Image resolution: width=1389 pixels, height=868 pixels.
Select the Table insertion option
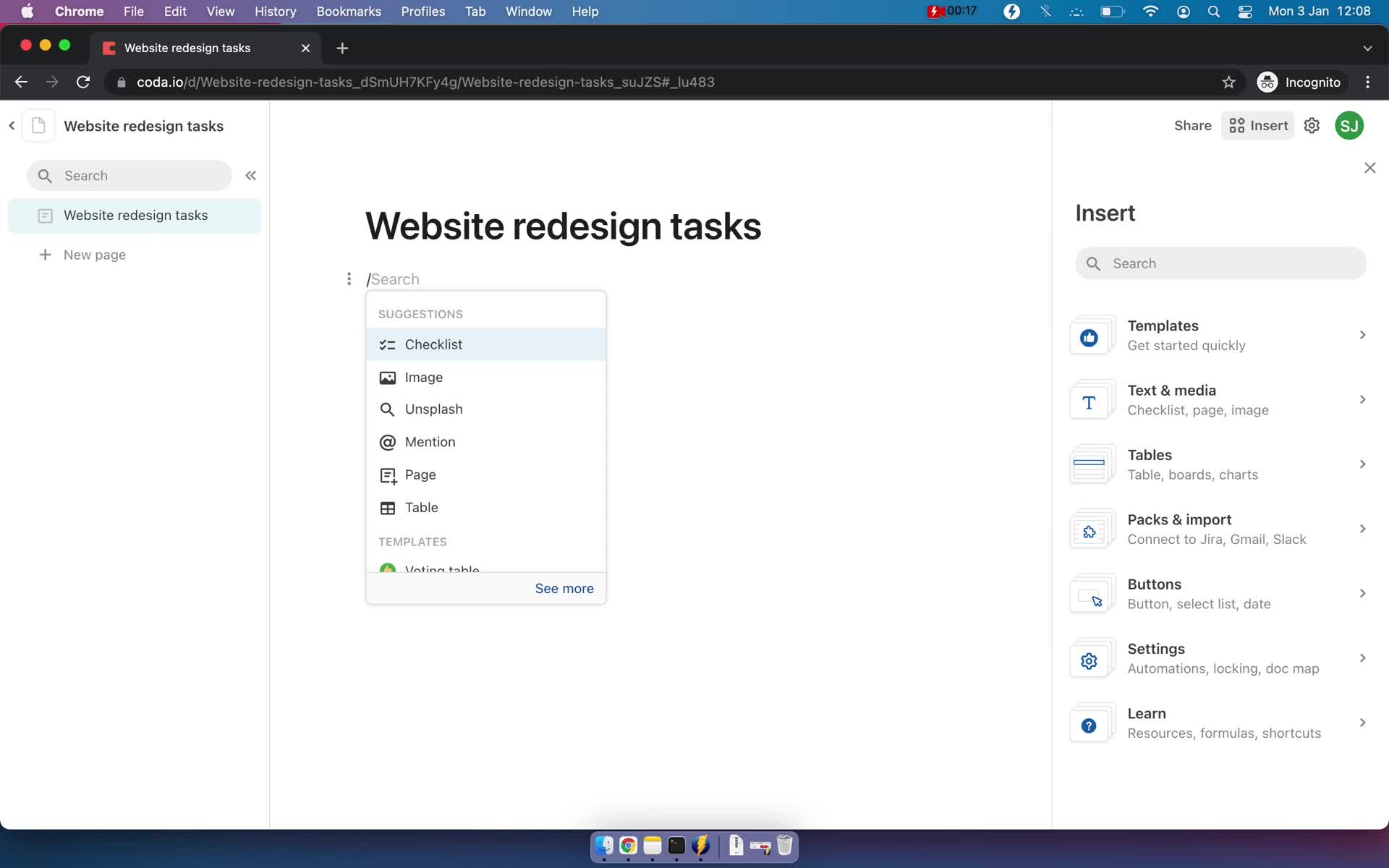pos(421,507)
